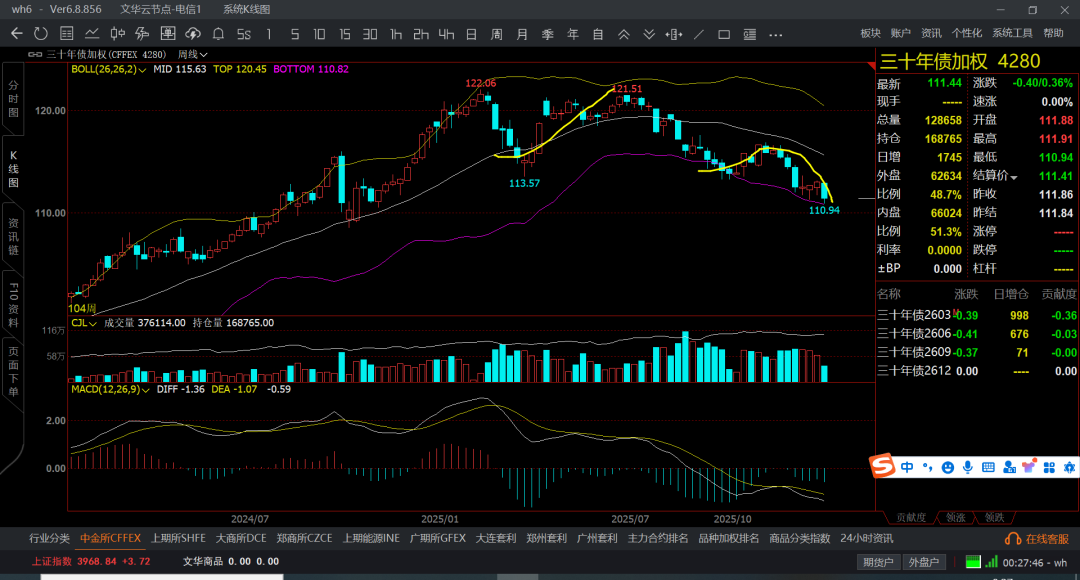The image size is (1080, 580).
Task: Toggle Sogou 中 Chinese/English mode
Action: click(907, 467)
